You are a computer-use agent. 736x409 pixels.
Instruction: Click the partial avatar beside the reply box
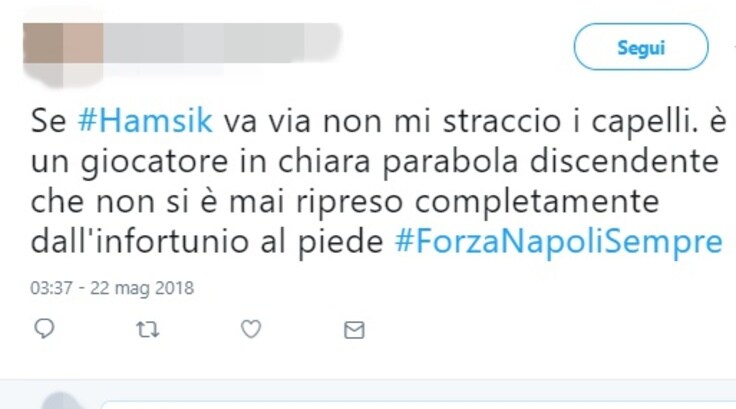point(61,401)
